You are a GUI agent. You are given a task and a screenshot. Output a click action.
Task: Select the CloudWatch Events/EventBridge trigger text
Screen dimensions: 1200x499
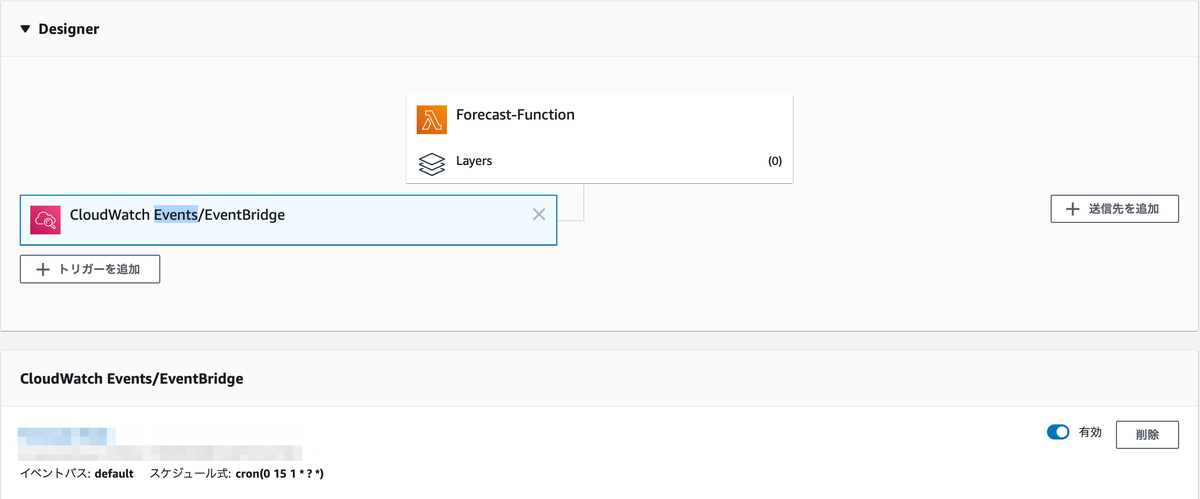click(177, 214)
